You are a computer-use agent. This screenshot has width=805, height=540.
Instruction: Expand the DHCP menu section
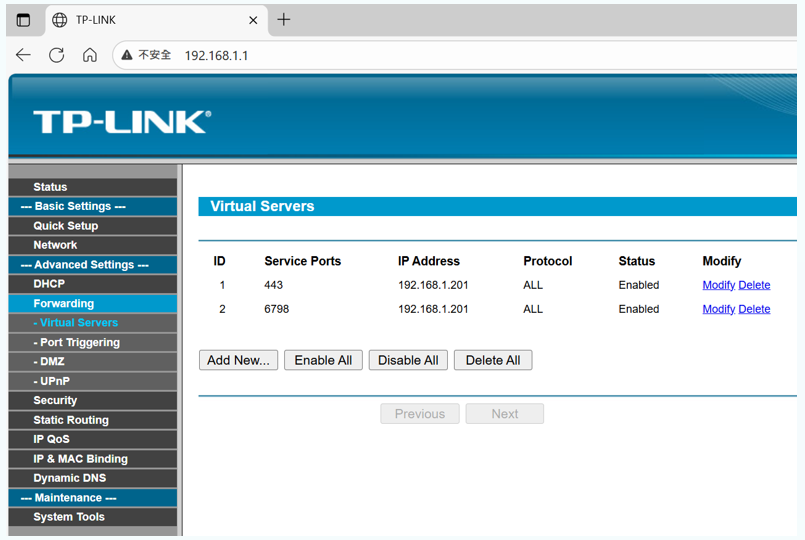point(49,284)
